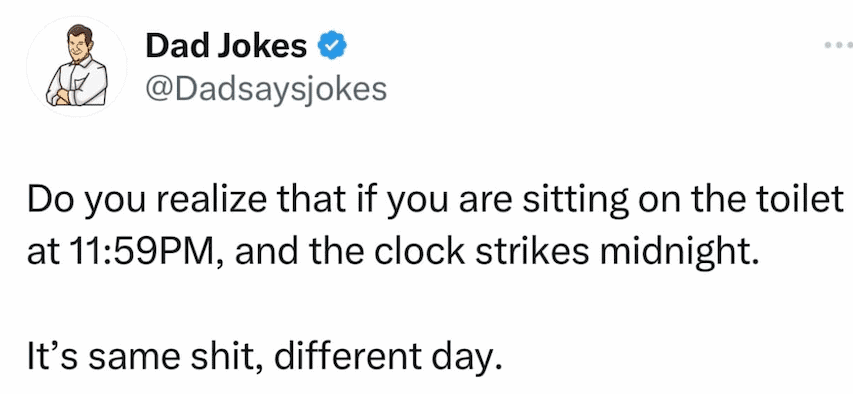The image size is (853, 394).
Task: Click the word "shit," in the punchline
Action: point(224,358)
